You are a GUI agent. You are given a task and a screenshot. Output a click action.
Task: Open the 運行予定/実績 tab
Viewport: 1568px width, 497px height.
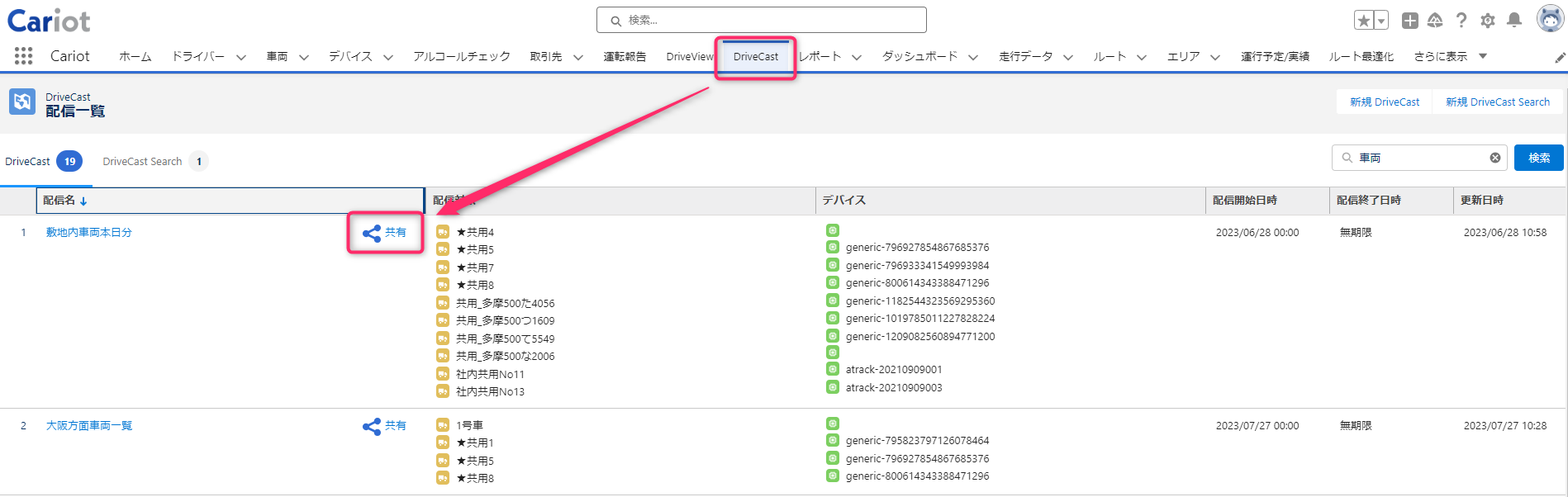coord(1275,56)
